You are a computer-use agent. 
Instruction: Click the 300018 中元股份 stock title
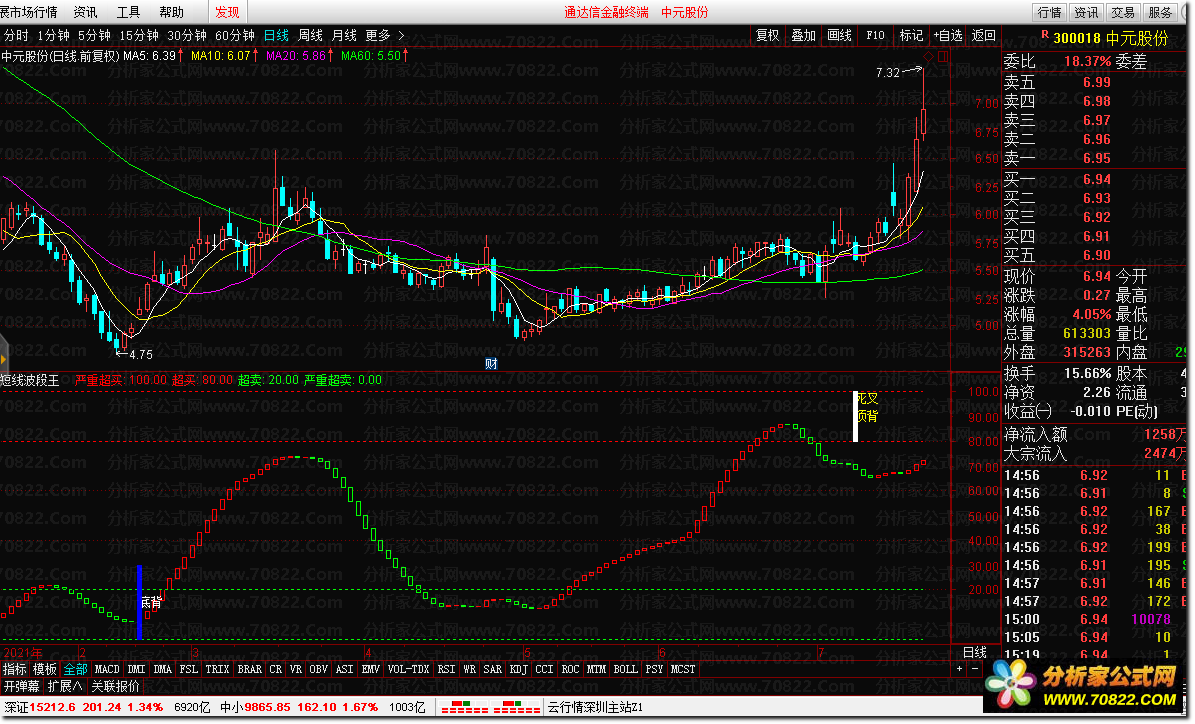tap(1110, 37)
